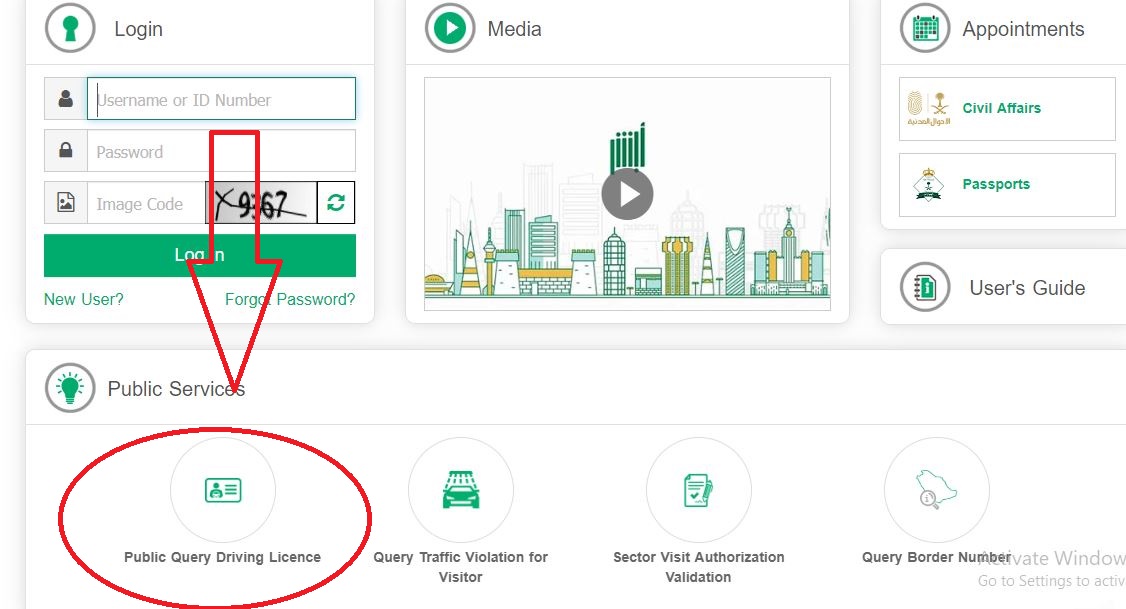Viewport: 1126px width, 609px height.
Task: Play the promotional video in Media panel
Action: click(x=627, y=193)
